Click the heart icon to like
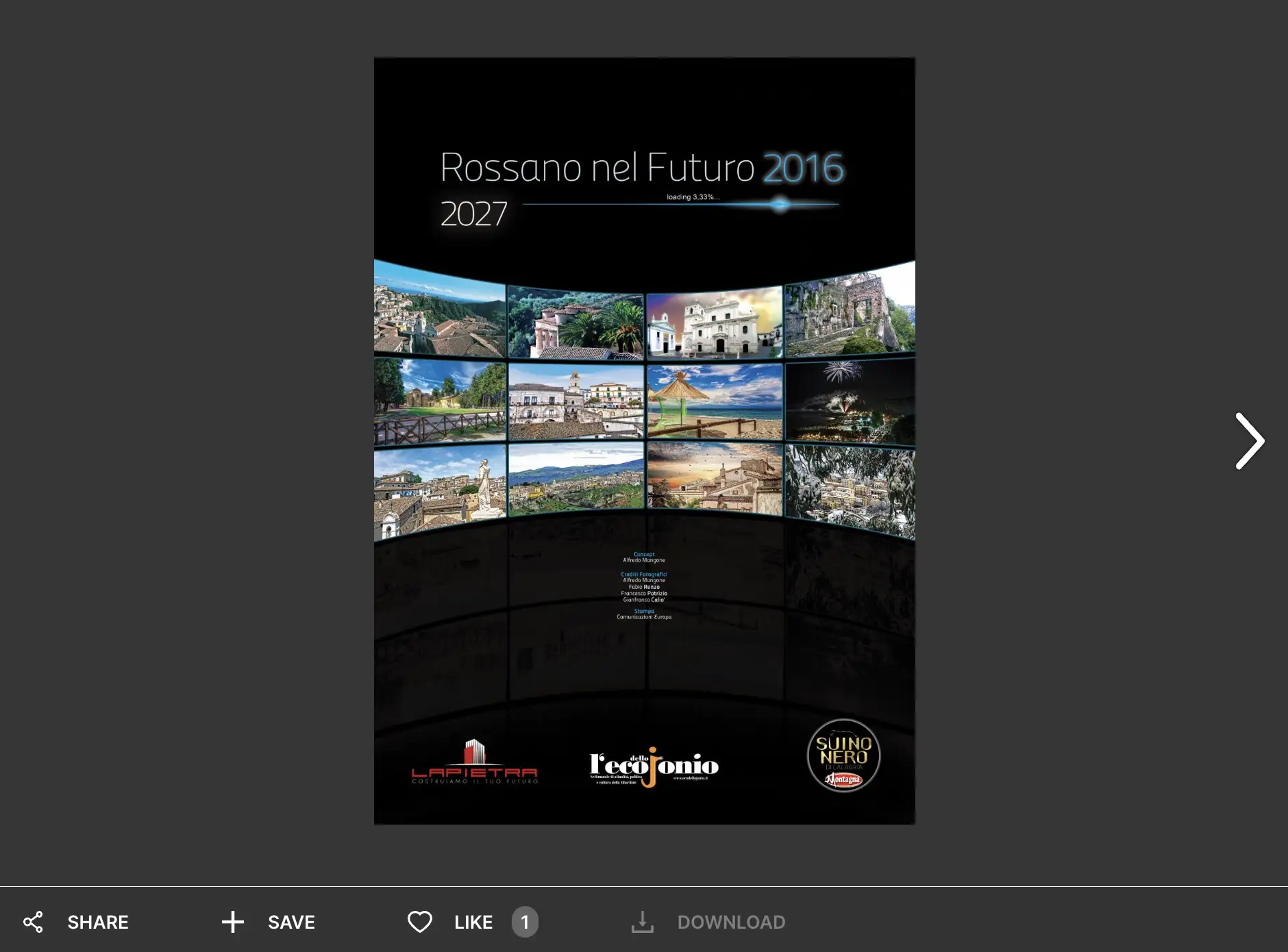This screenshot has height=952, width=1288. point(419,922)
